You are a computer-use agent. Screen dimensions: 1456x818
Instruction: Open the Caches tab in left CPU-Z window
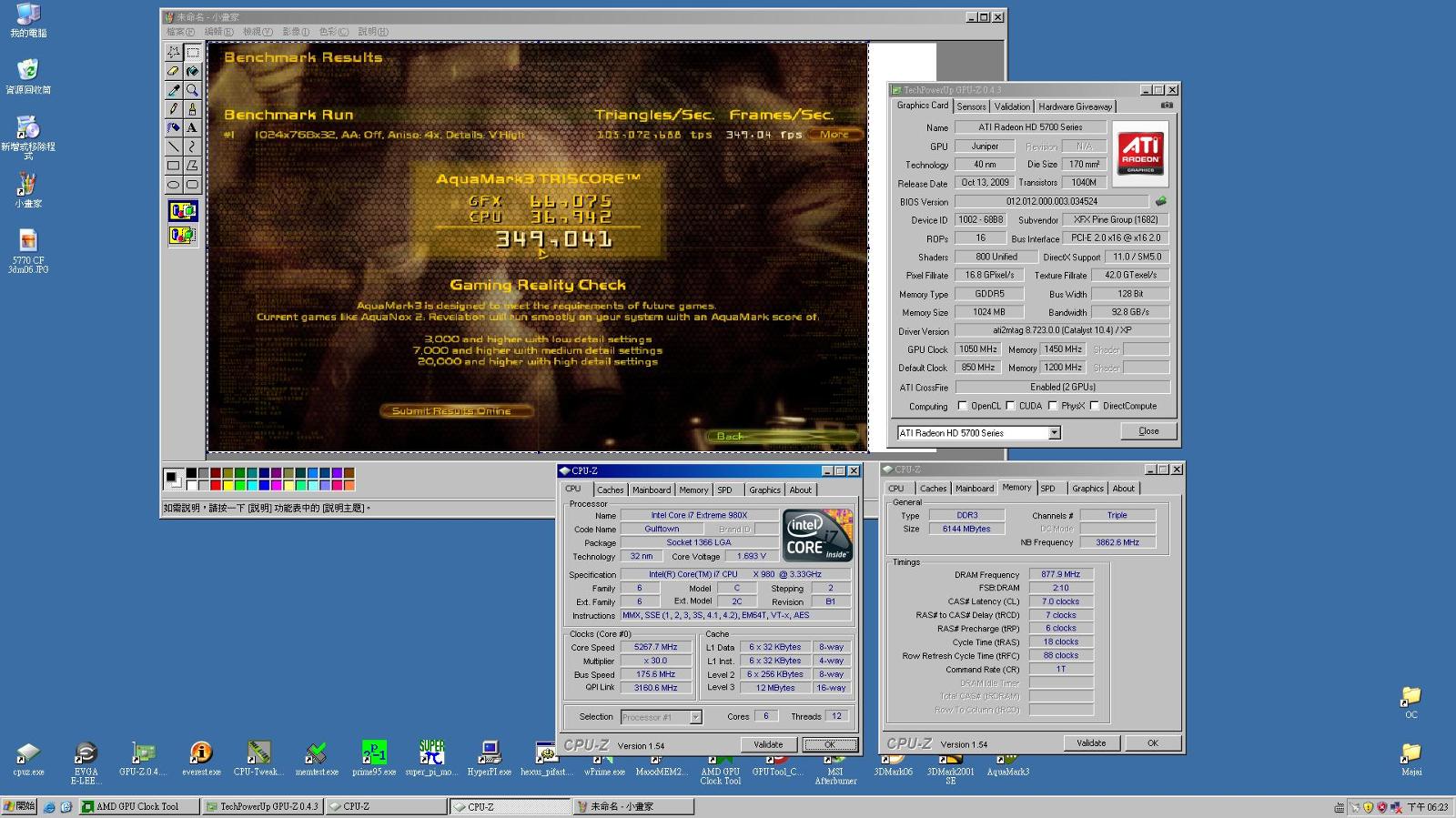611,490
